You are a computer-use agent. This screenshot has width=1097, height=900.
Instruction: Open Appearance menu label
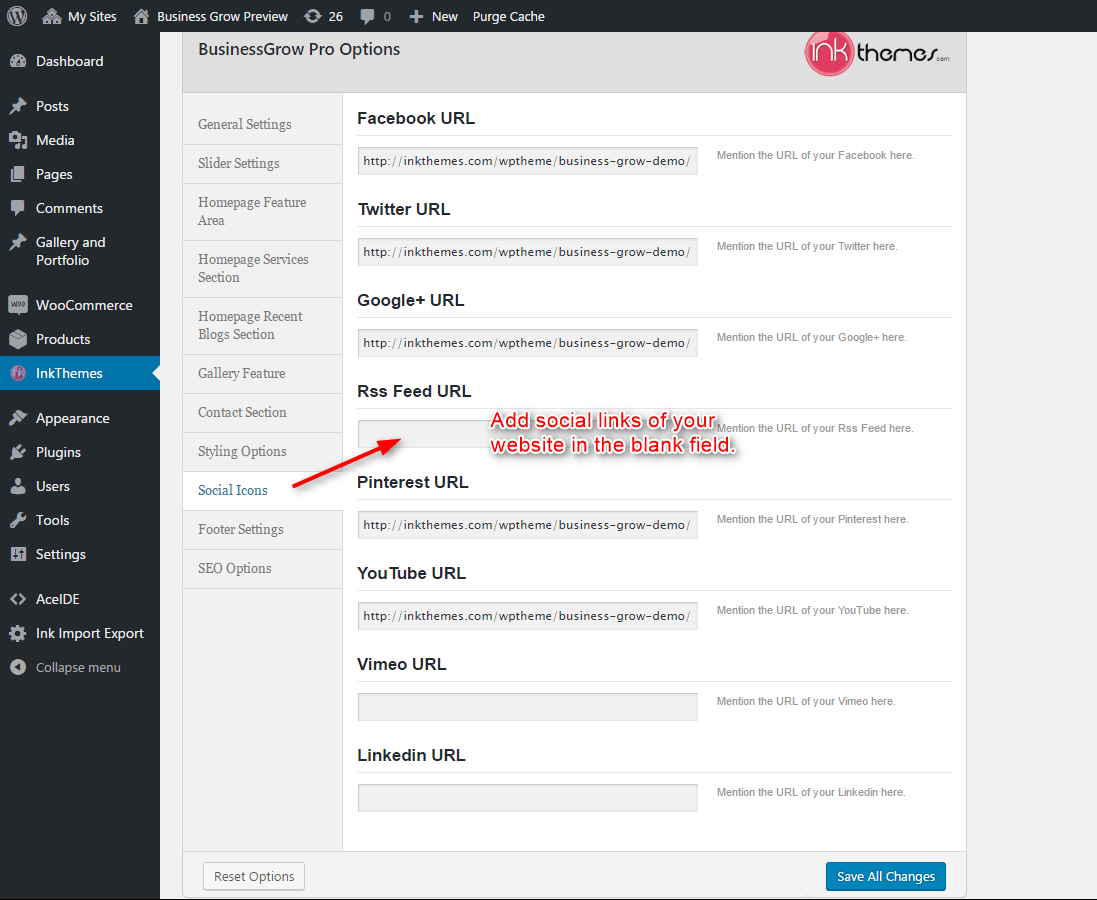point(73,419)
